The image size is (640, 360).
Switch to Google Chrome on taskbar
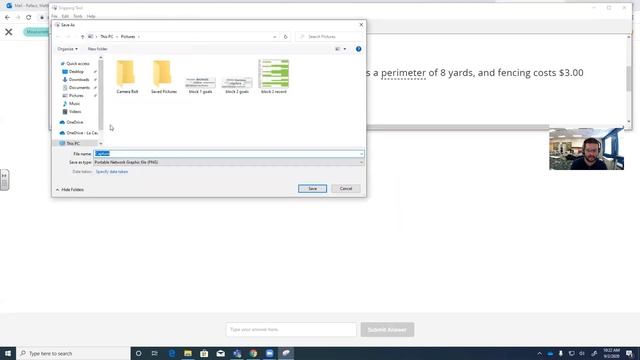click(x=253, y=353)
